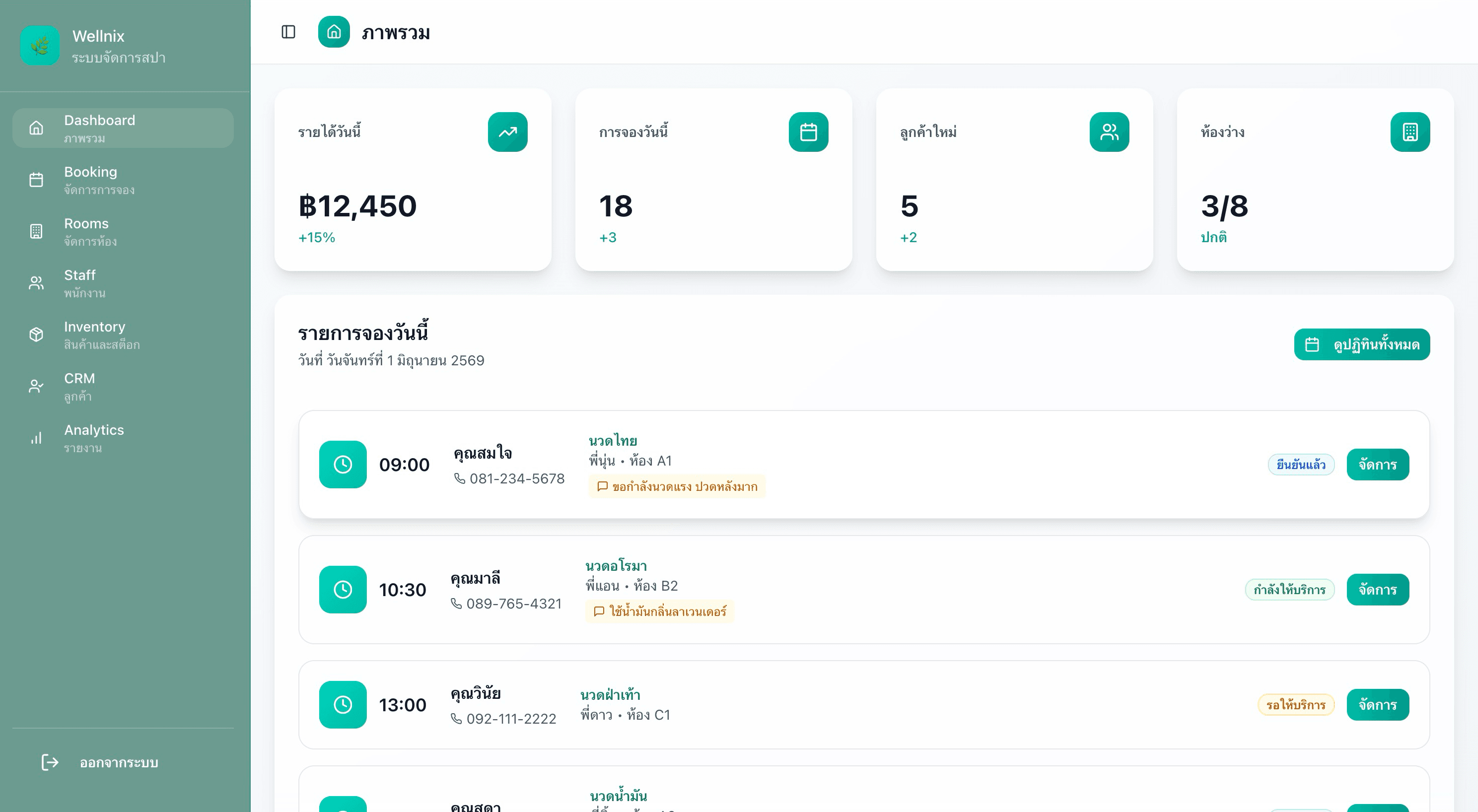Click the Booking calendar icon in sidebar
1478x812 pixels.
click(x=36, y=180)
